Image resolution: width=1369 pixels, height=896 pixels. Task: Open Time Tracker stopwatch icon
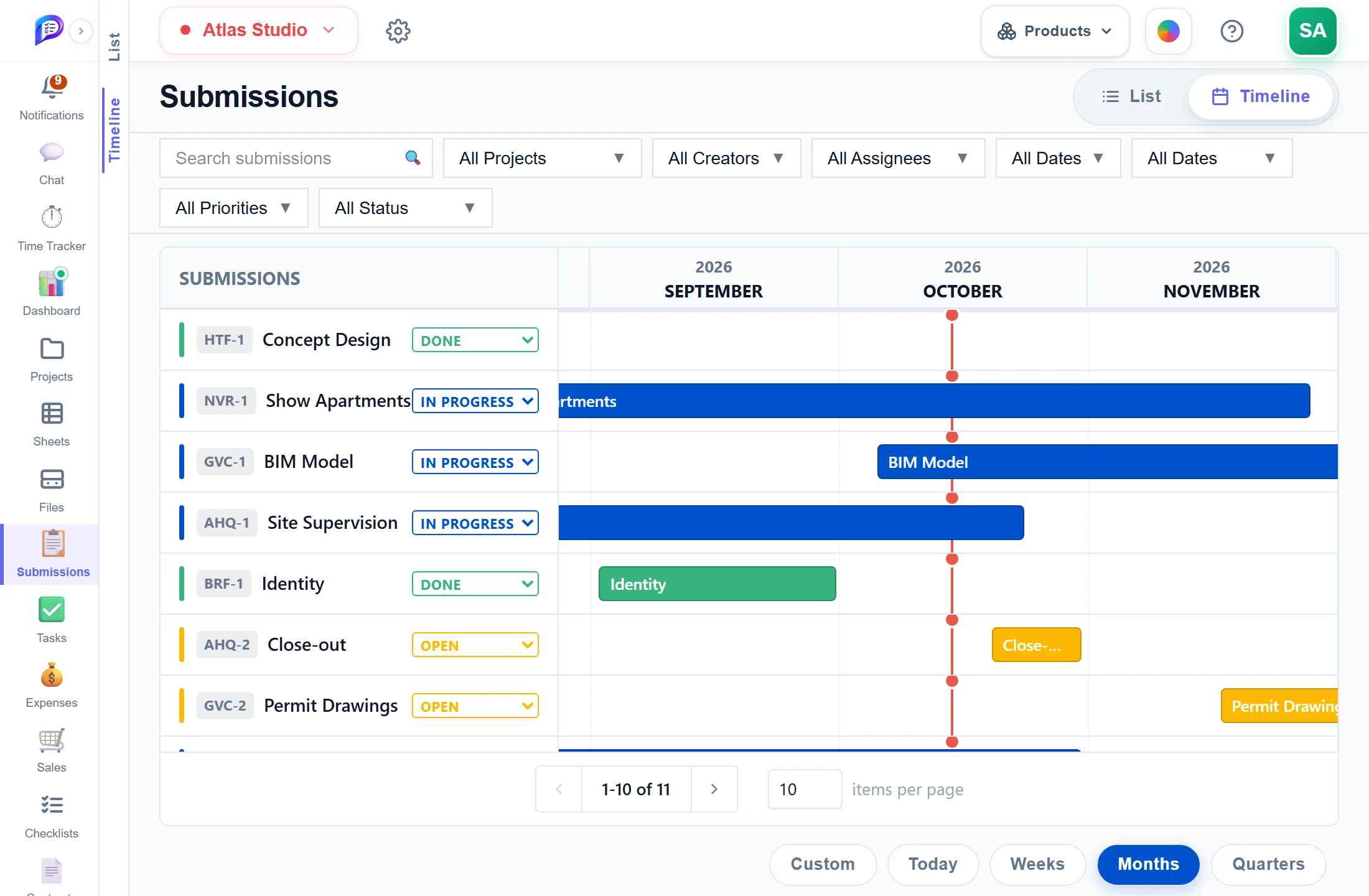(52, 217)
